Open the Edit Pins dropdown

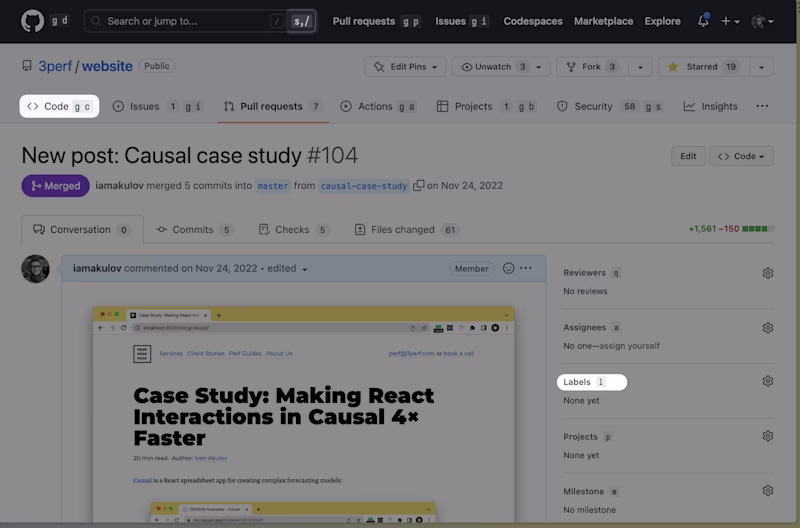pyautogui.click(x=405, y=67)
